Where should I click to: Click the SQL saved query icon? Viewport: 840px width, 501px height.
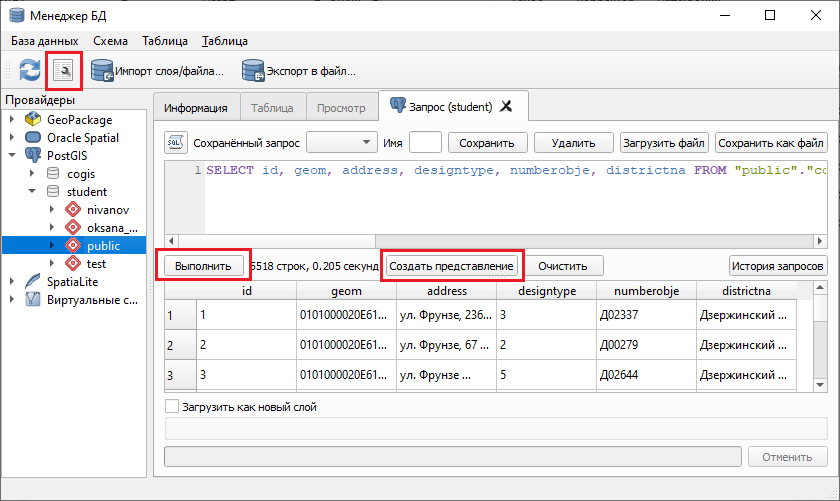(174, 142)
